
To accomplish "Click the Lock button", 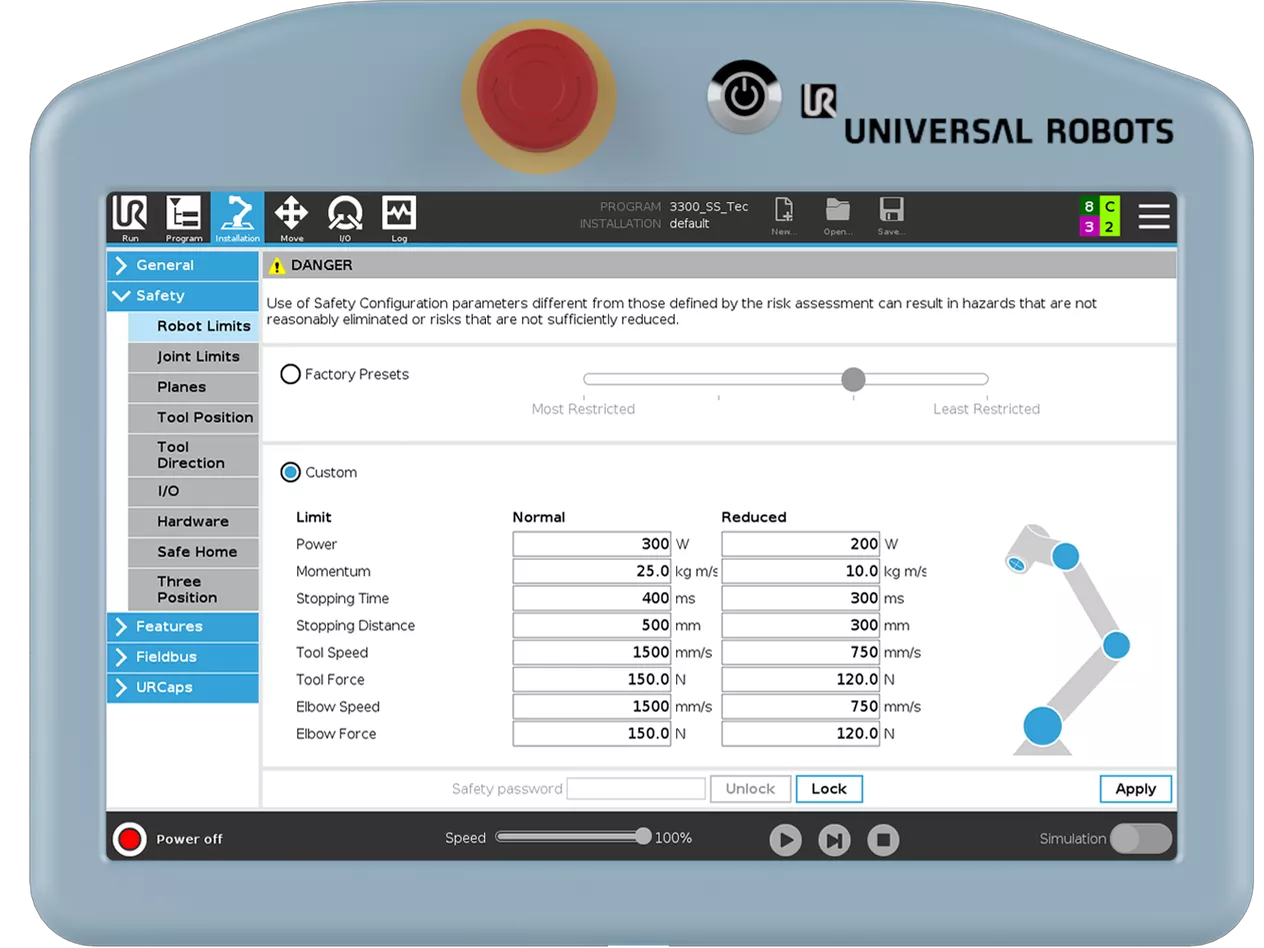I will [829, 789].
